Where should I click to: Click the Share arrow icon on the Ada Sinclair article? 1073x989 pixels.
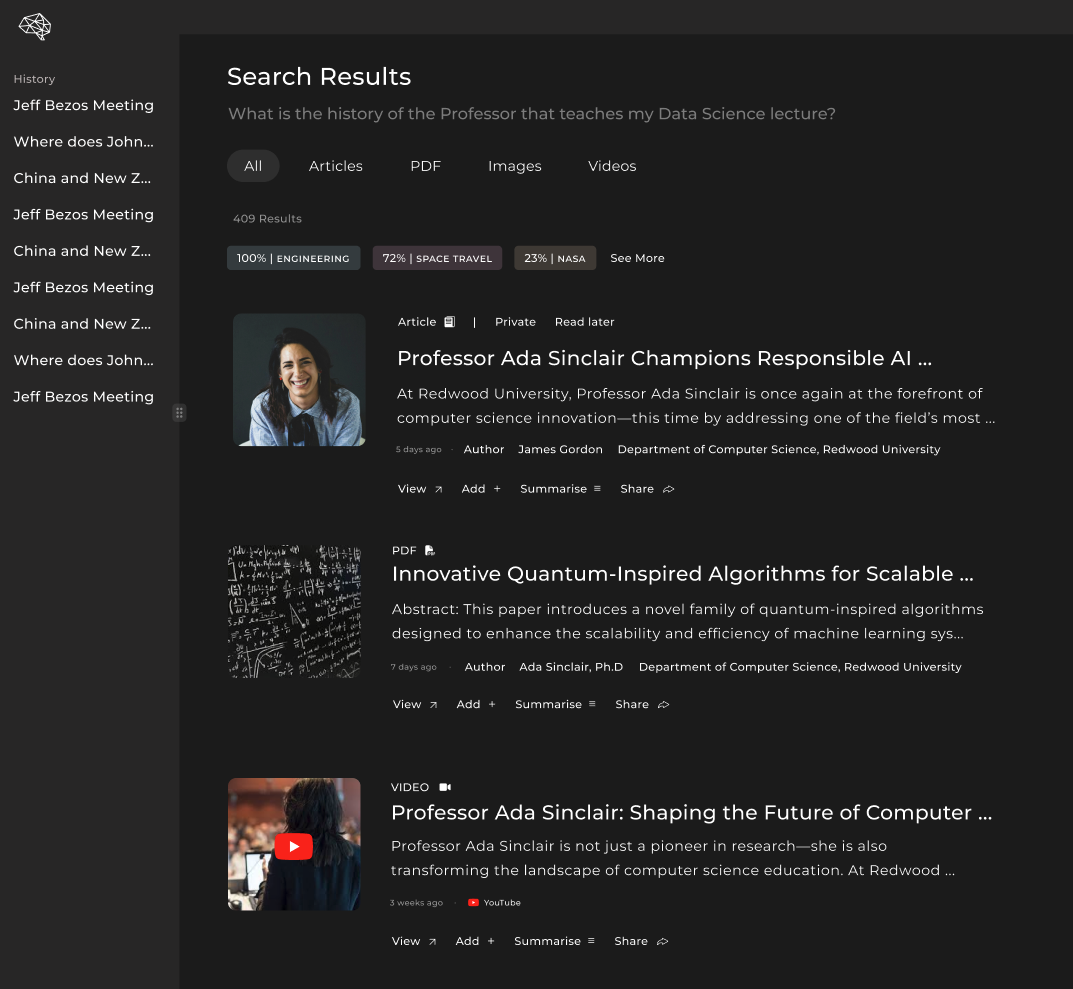pos(667,489)
